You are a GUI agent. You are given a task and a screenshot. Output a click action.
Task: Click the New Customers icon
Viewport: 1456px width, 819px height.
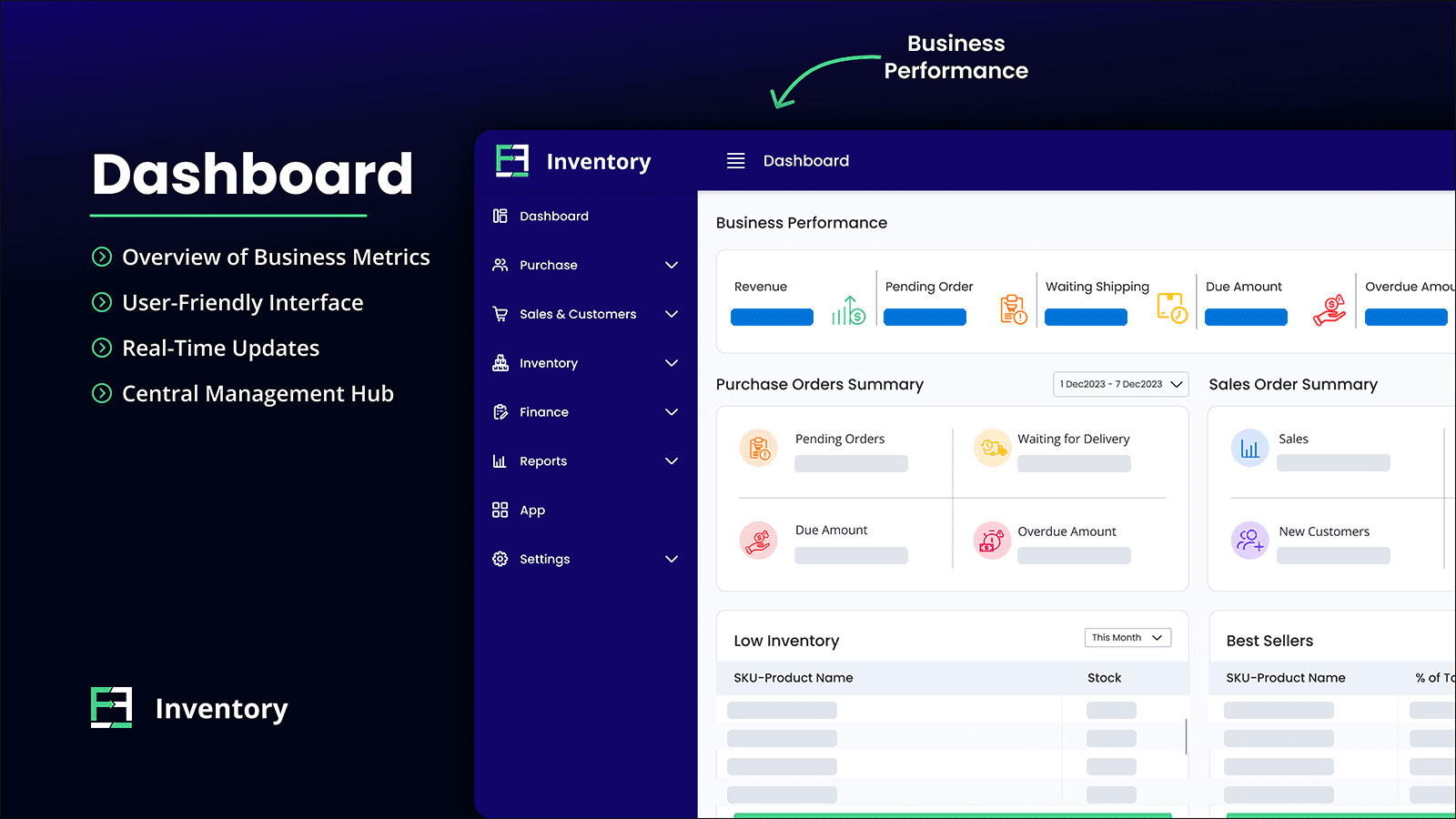[1249, 541]
